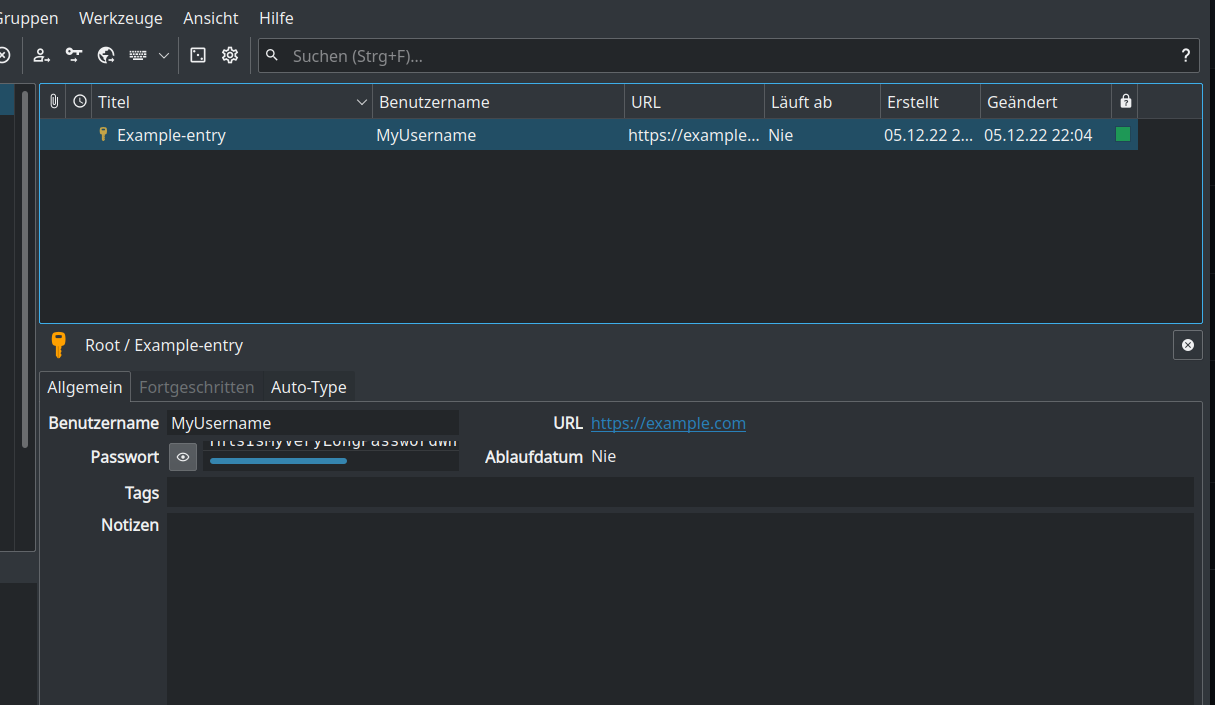The width and height of the screenshot is (1215, 705).
Task: Copy the password to clipboard
Action: (x=72, y=55)
